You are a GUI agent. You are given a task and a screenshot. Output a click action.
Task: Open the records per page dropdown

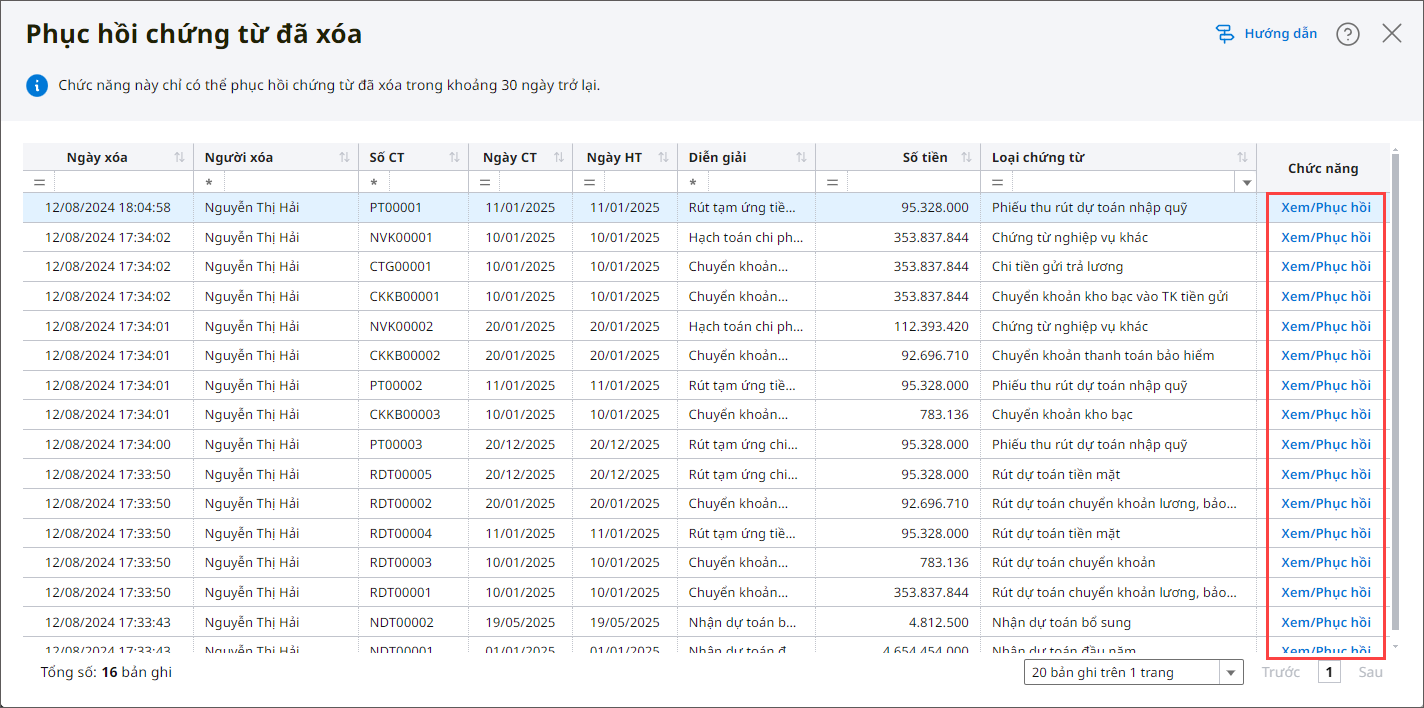click(1133, 672)
